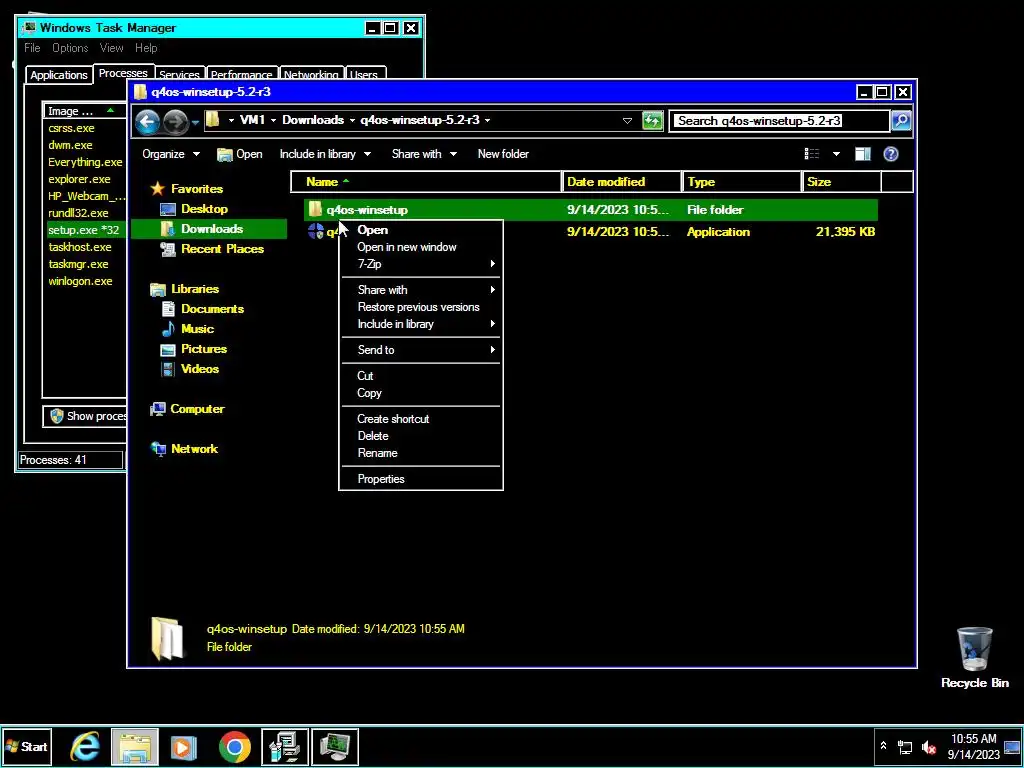Open the Organize toolbar dropdown
This screenshot has height=768, width=1024.
171,154
